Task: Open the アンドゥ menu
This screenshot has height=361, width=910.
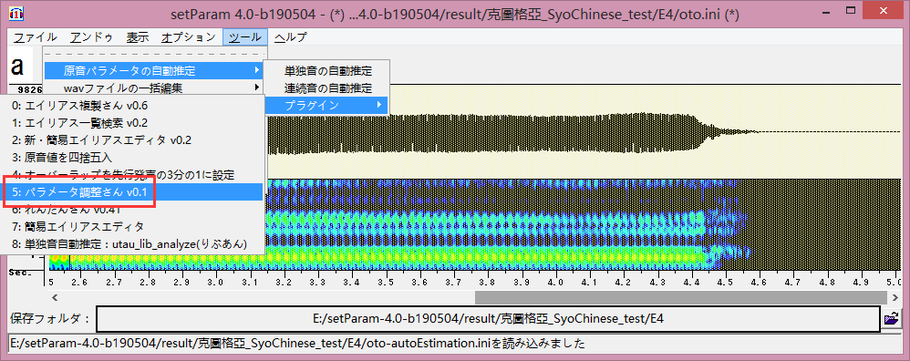Action: click(x=92, y=38)
